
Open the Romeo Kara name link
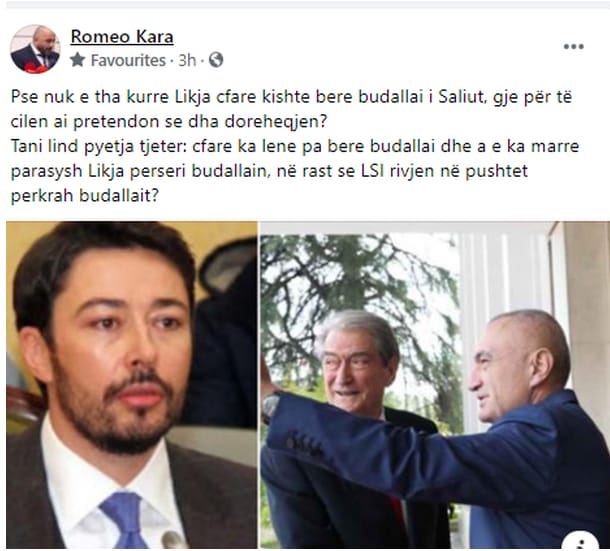122,37
